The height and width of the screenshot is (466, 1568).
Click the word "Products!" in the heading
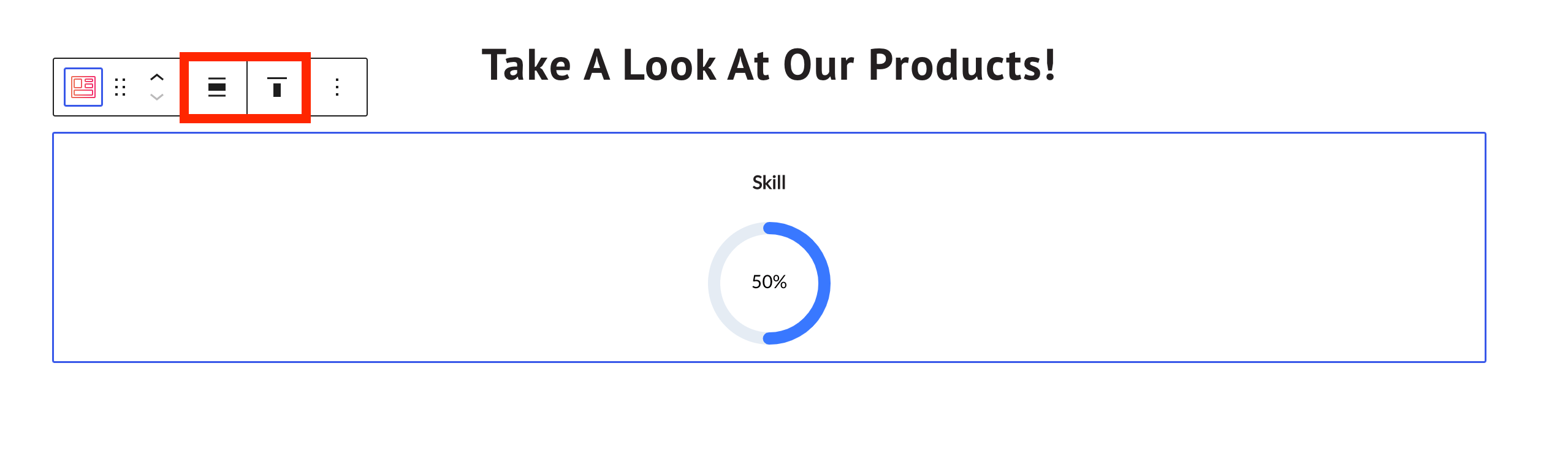[x=962, y=65]
